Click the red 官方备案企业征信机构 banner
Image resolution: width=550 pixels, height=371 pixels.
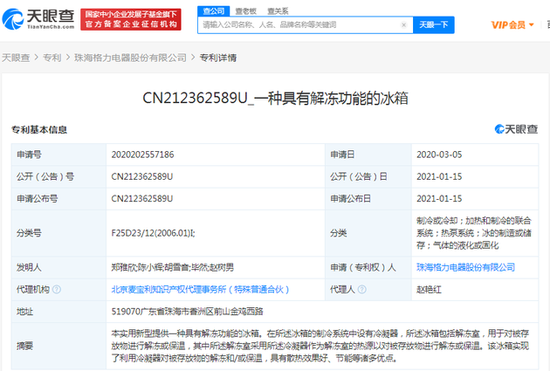131,19
